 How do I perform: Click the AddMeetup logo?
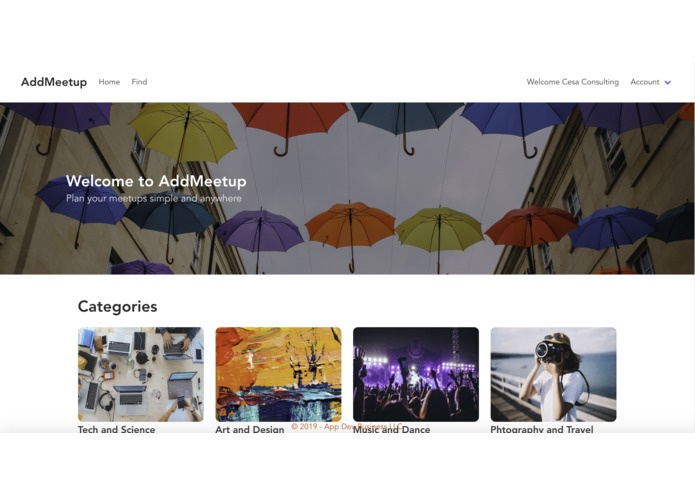click(x=54, y=82)
